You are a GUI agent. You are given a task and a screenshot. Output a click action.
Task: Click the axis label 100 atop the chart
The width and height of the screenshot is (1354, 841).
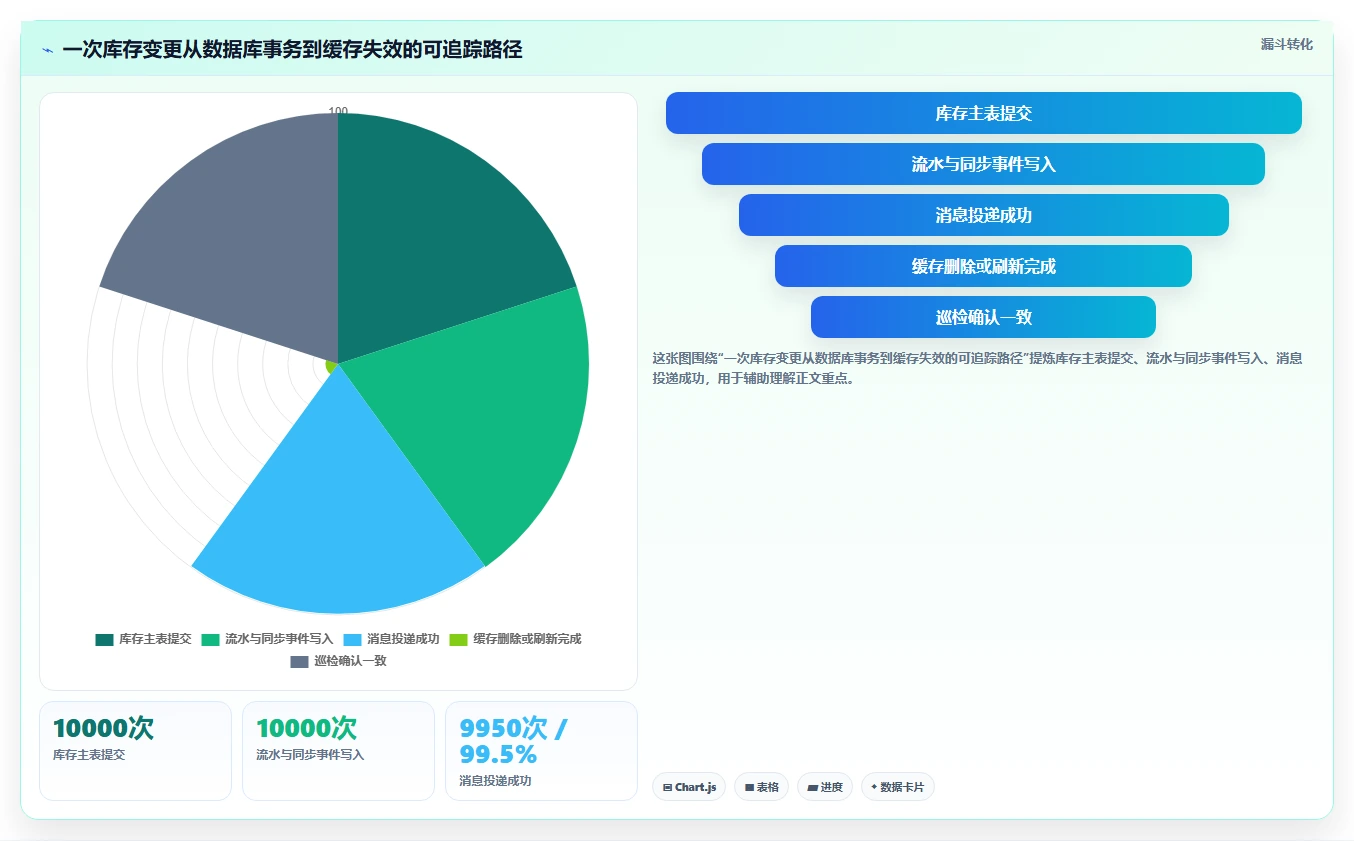click(x=338, y=112)
